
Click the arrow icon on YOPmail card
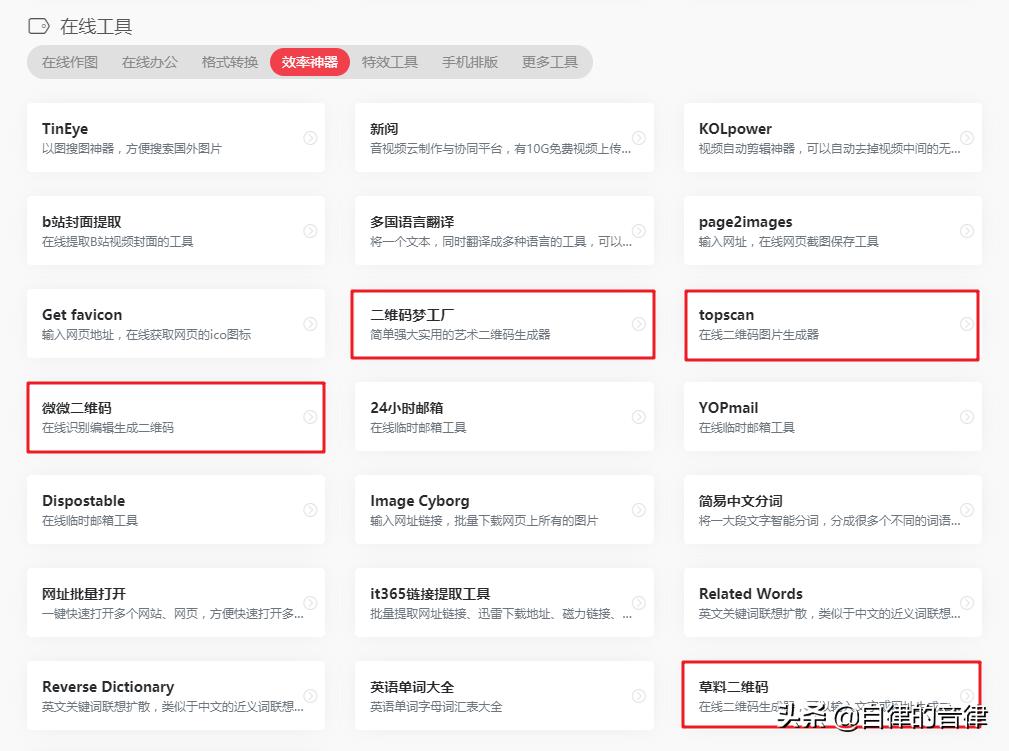(966, 417)
